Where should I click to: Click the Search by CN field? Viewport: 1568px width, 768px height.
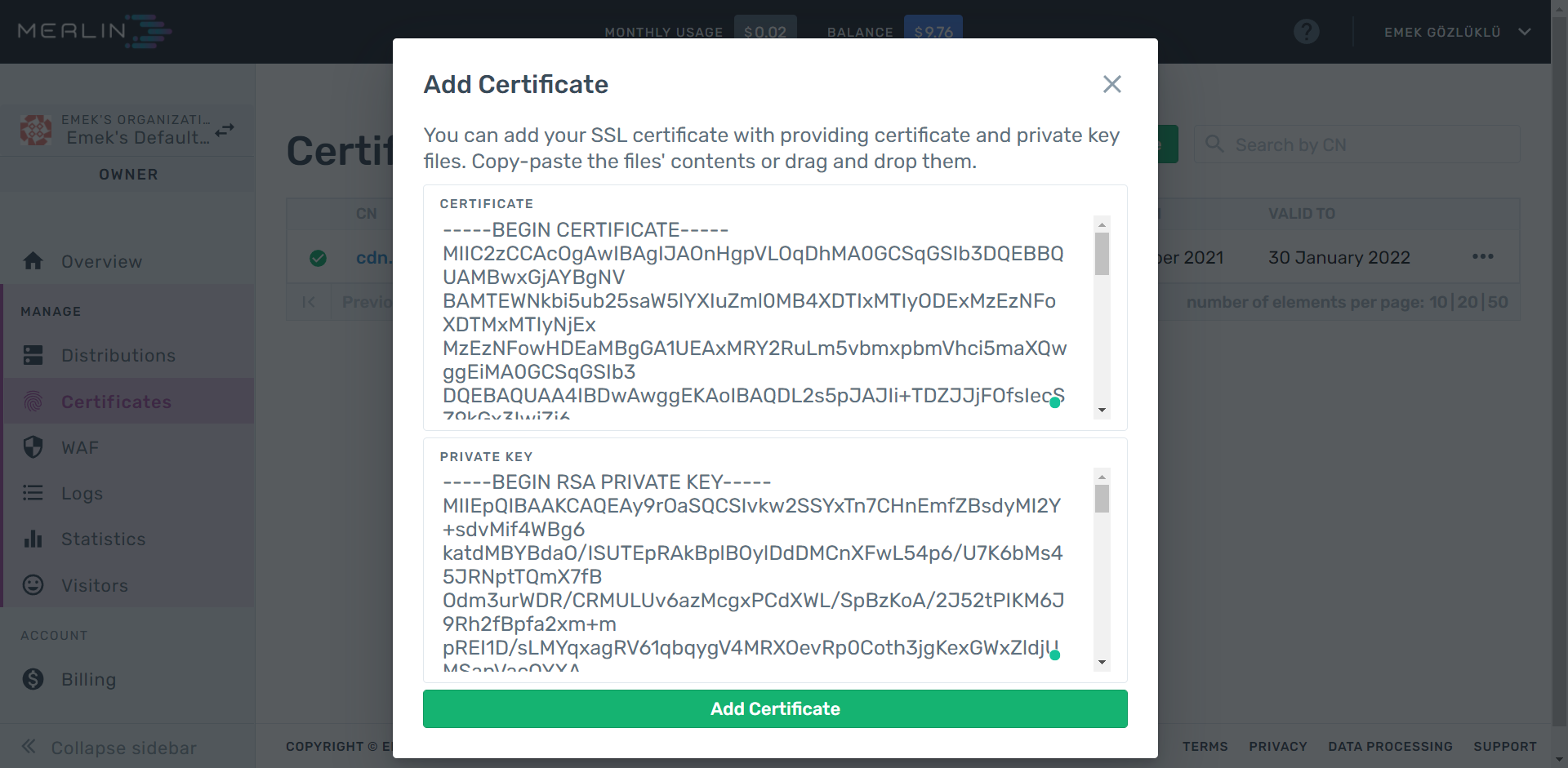(x=1357, y=144)
